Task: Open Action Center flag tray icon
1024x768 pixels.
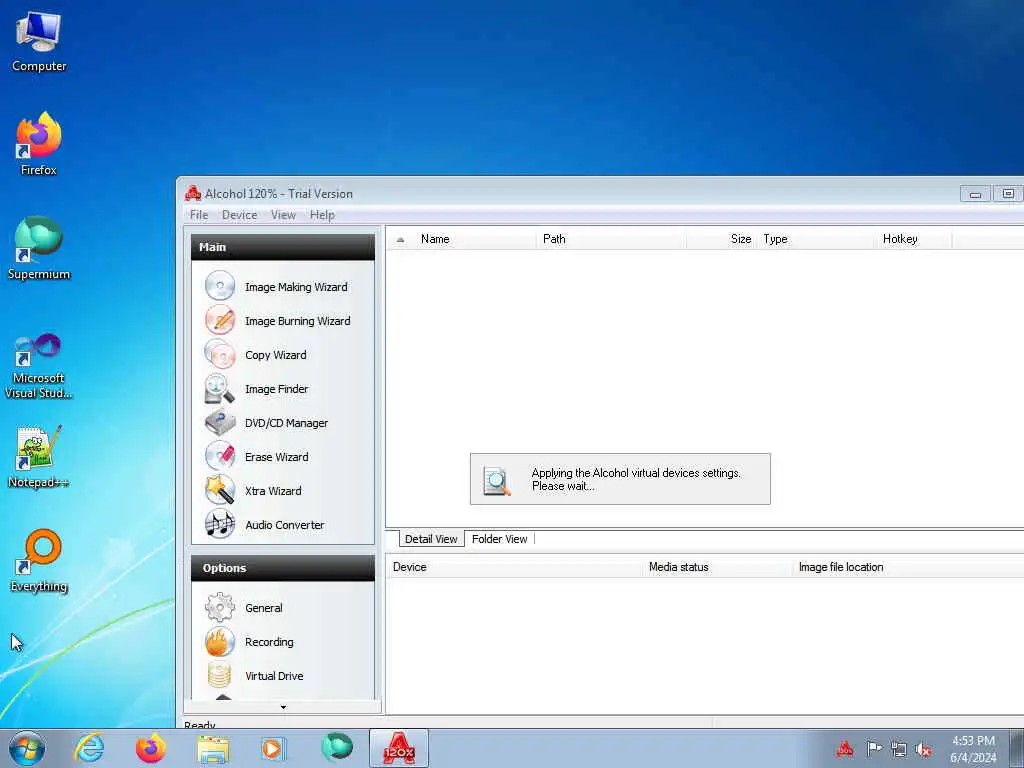Action: point(873,749)
